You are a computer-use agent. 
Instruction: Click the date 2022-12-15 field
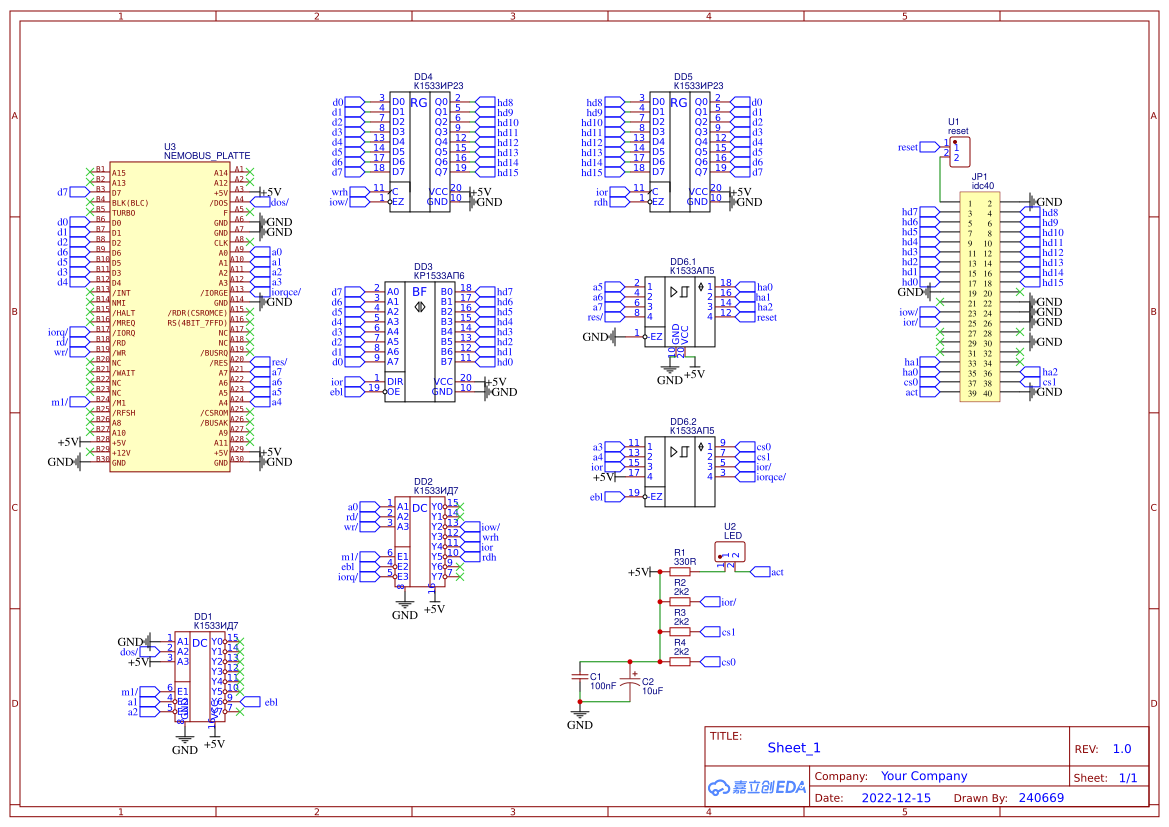[x=895, y=798]
